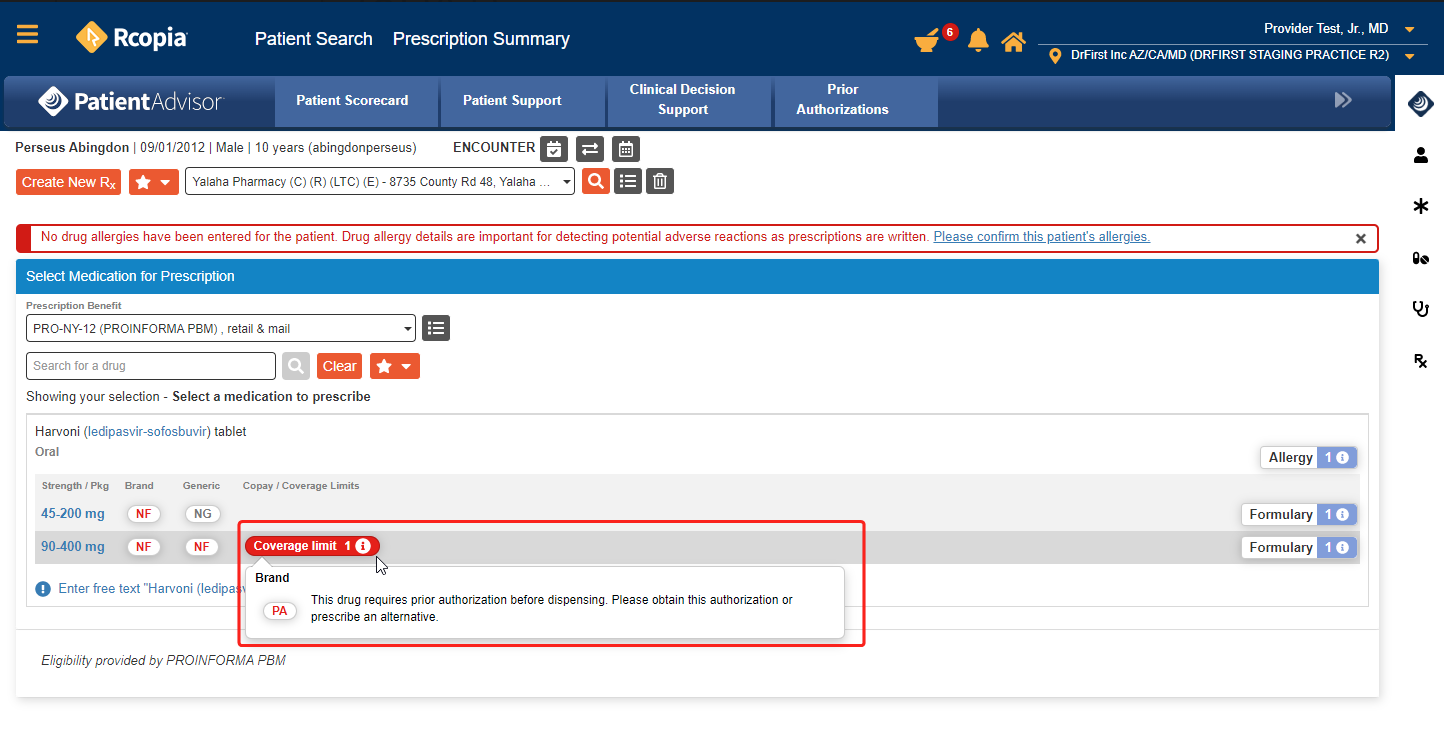
Task: Click the Coverage limit badge
Action: (312, 546)
